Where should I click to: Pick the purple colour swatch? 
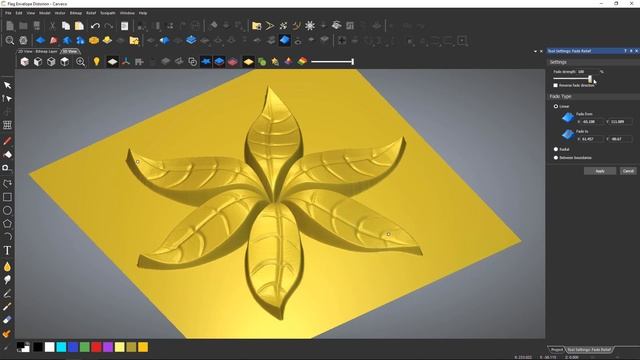108,347
